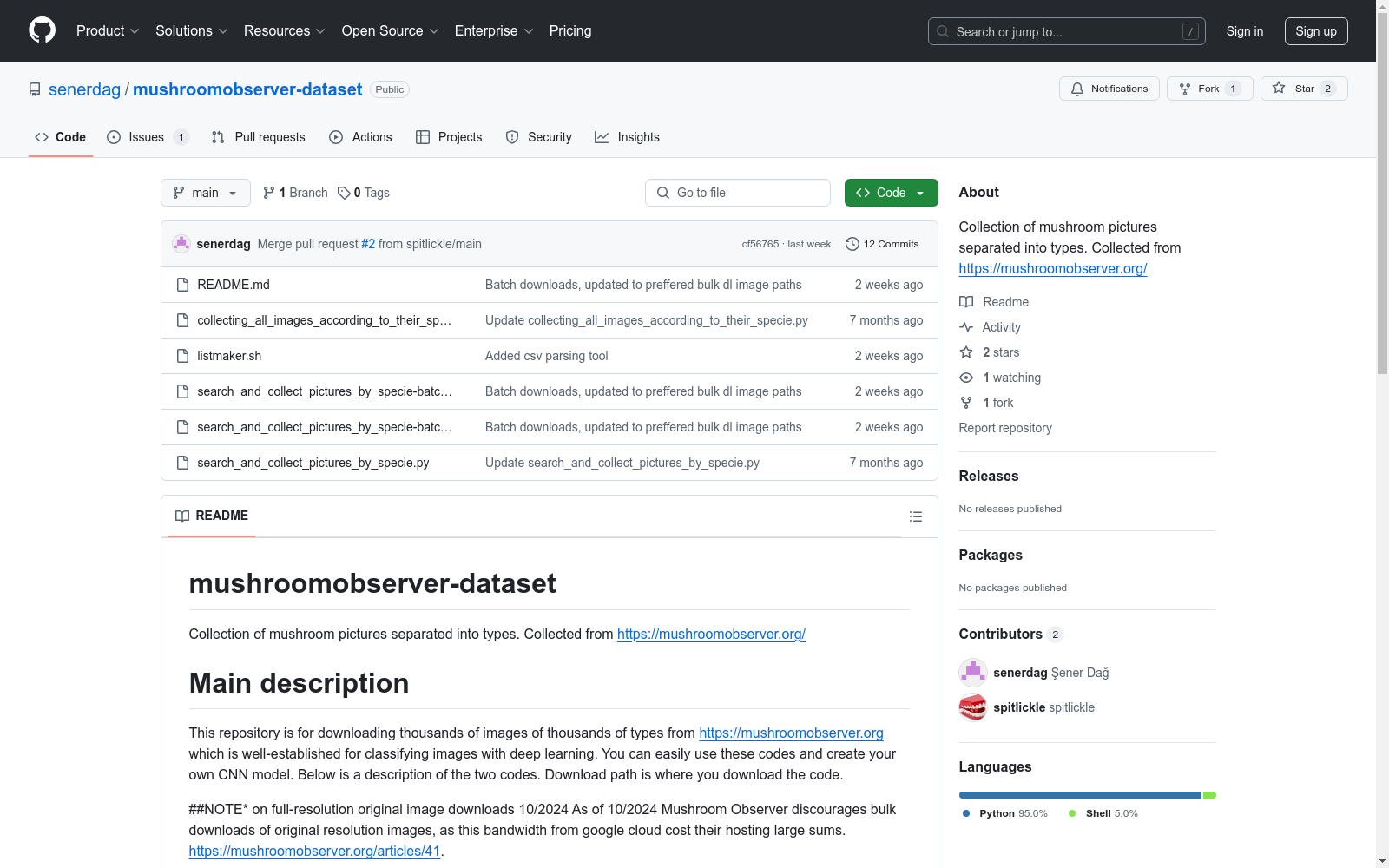Click the Shell 5.0% language entry

click(1103, 813)
